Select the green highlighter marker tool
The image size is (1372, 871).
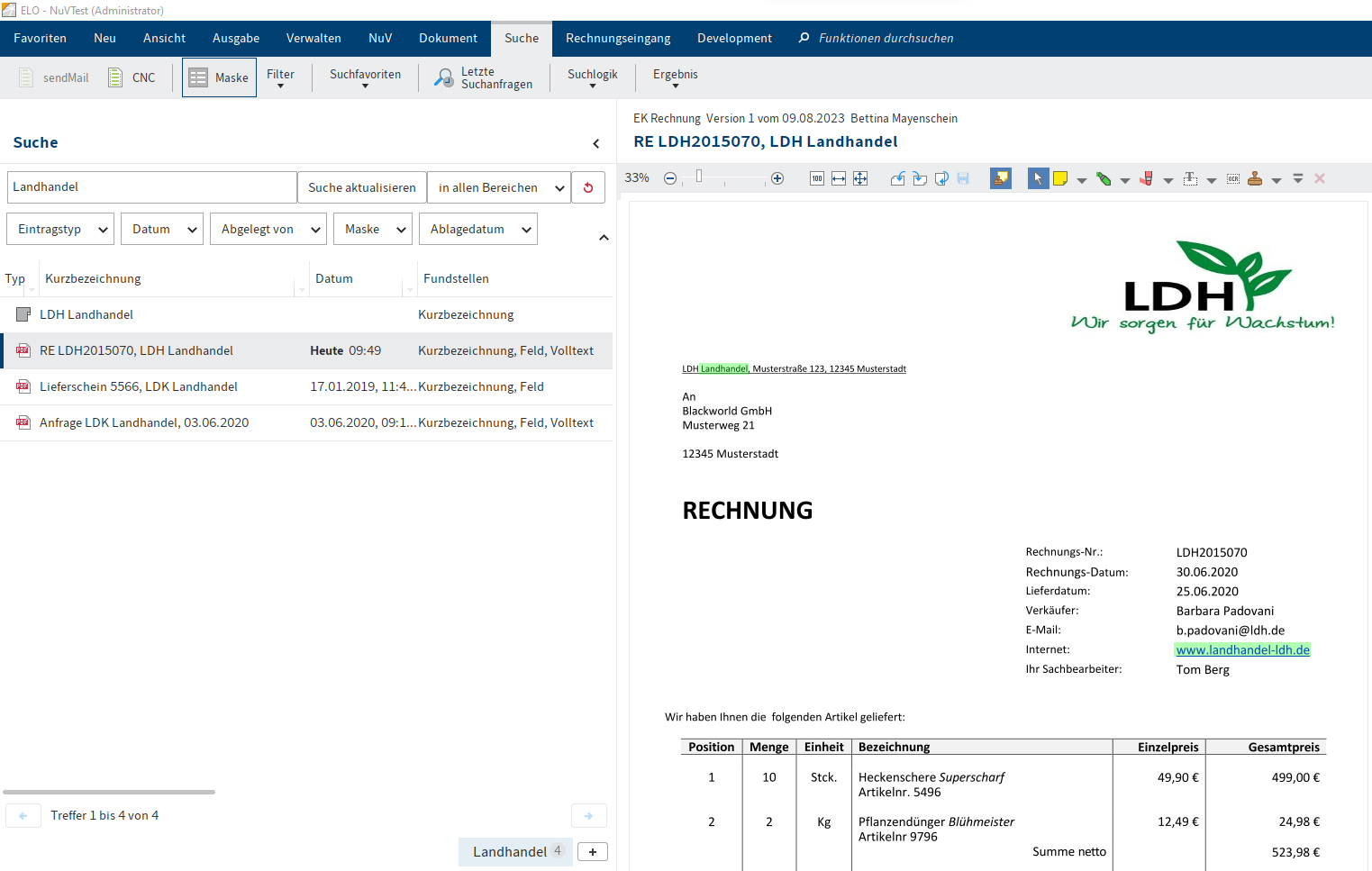(1104, 178)
